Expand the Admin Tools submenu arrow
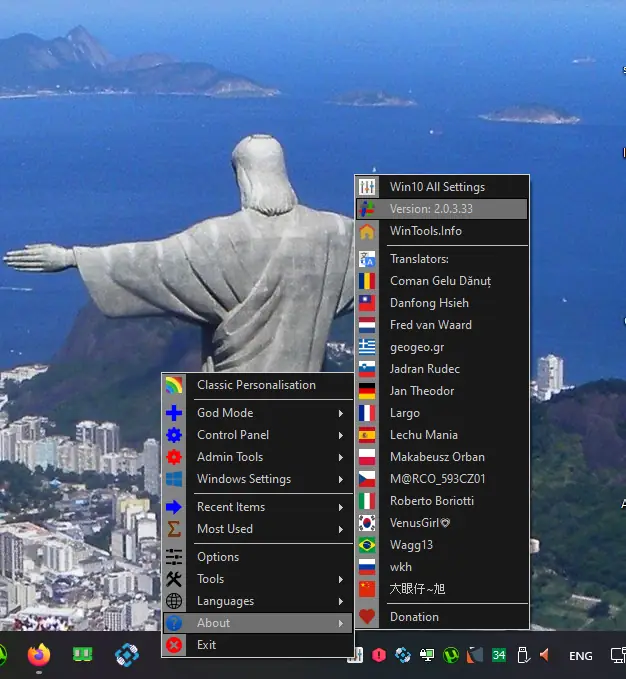626x679 pixels. click(x=341, y=457)
